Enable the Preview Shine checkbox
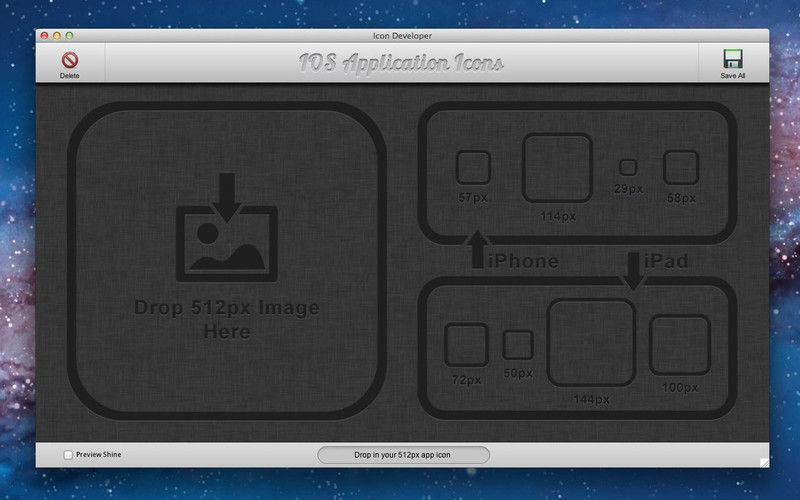The image size is (800, 500). click(68, 455)
